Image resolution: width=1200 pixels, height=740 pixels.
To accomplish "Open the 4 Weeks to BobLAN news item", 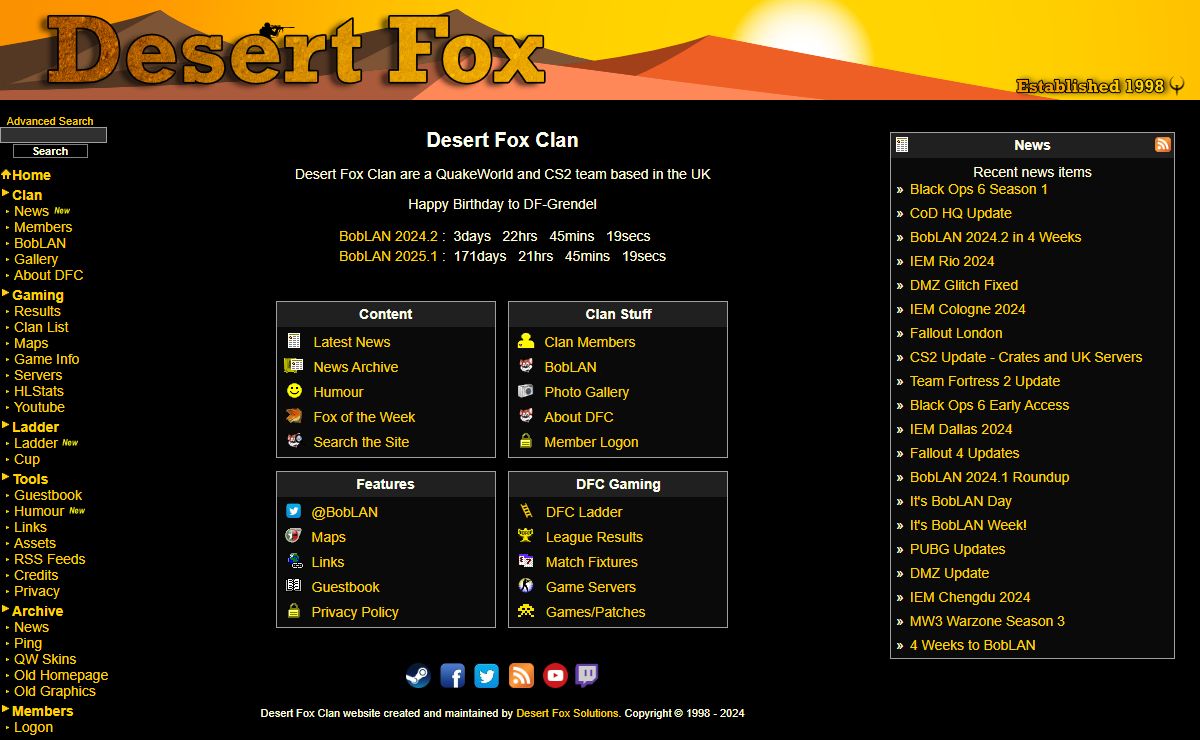I will [x=973, y=645].
